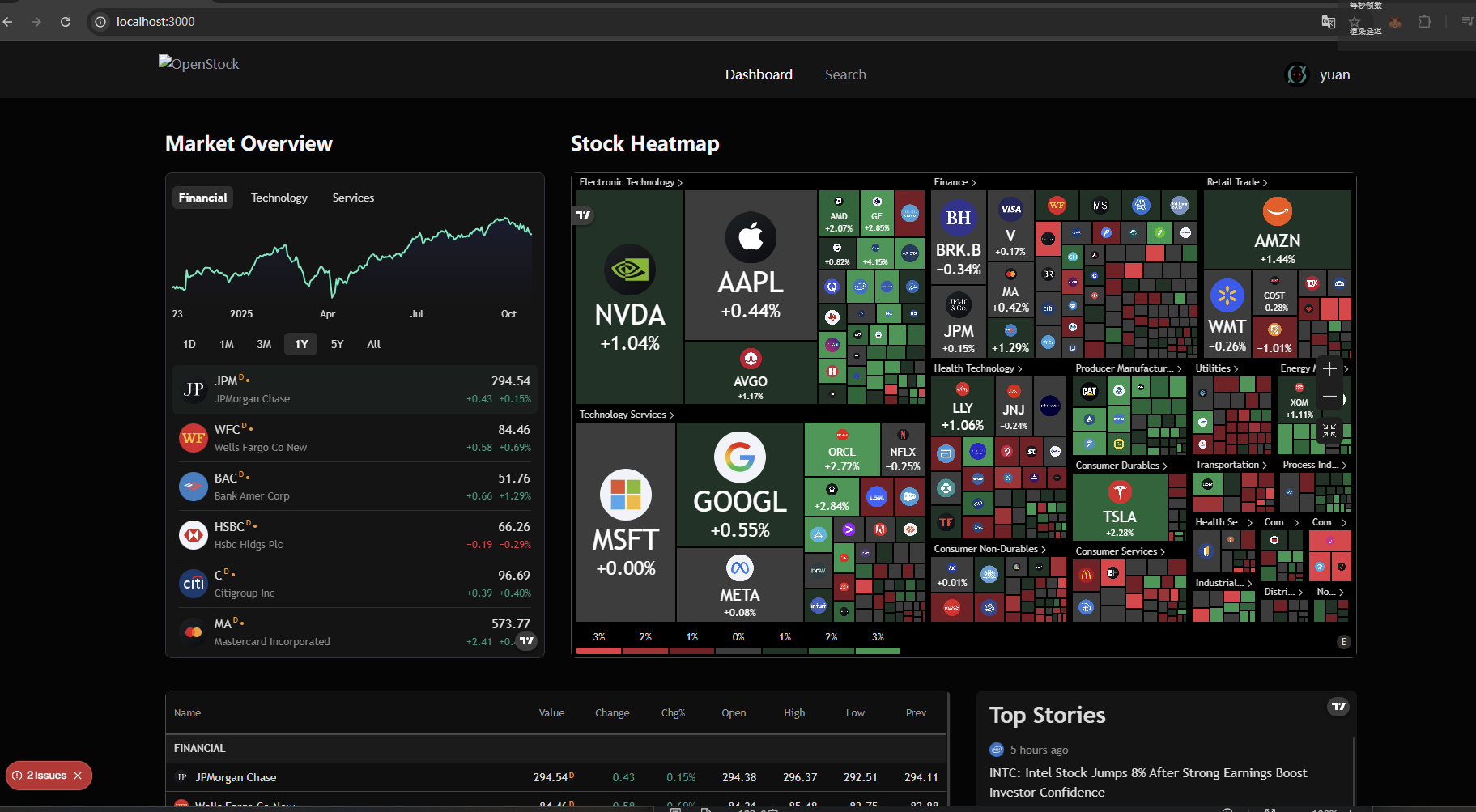Click the 0% gray legend swatch

[x=738, y=650]
